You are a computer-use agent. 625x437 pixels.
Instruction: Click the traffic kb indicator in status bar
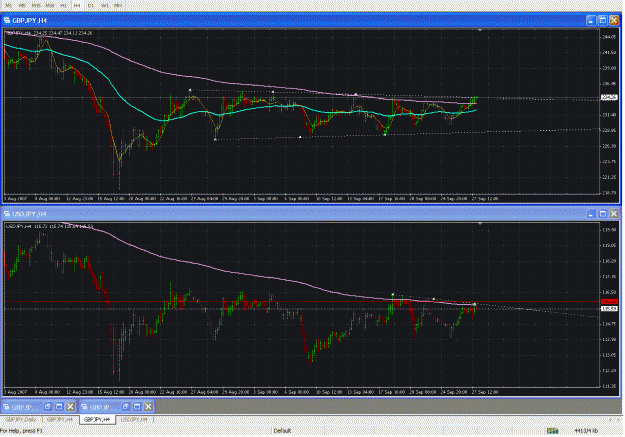[x=586, y=431]
